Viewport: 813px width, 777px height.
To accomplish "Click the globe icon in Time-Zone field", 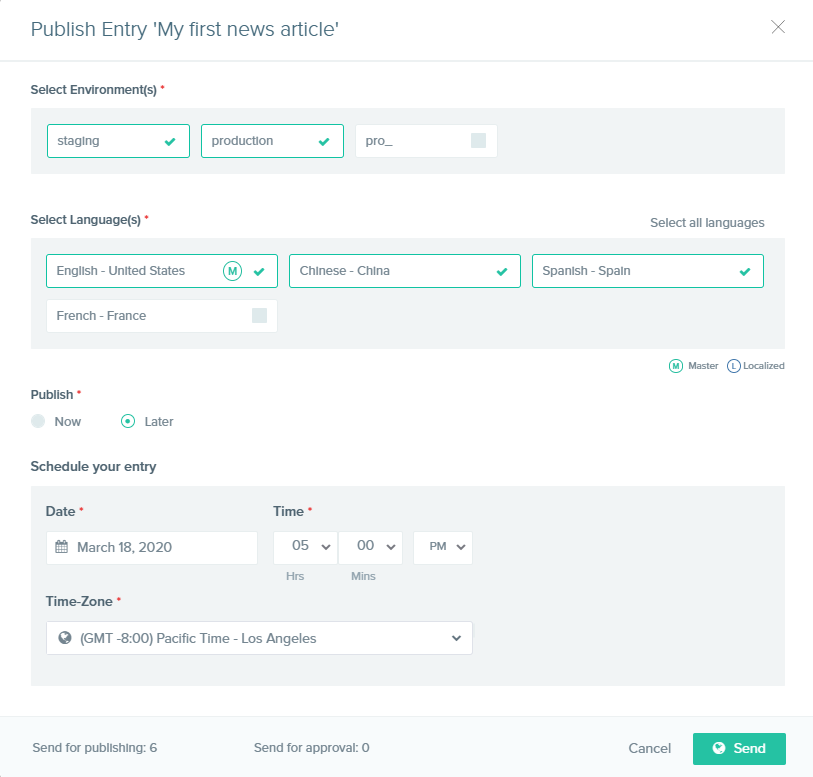I will 63,638.
